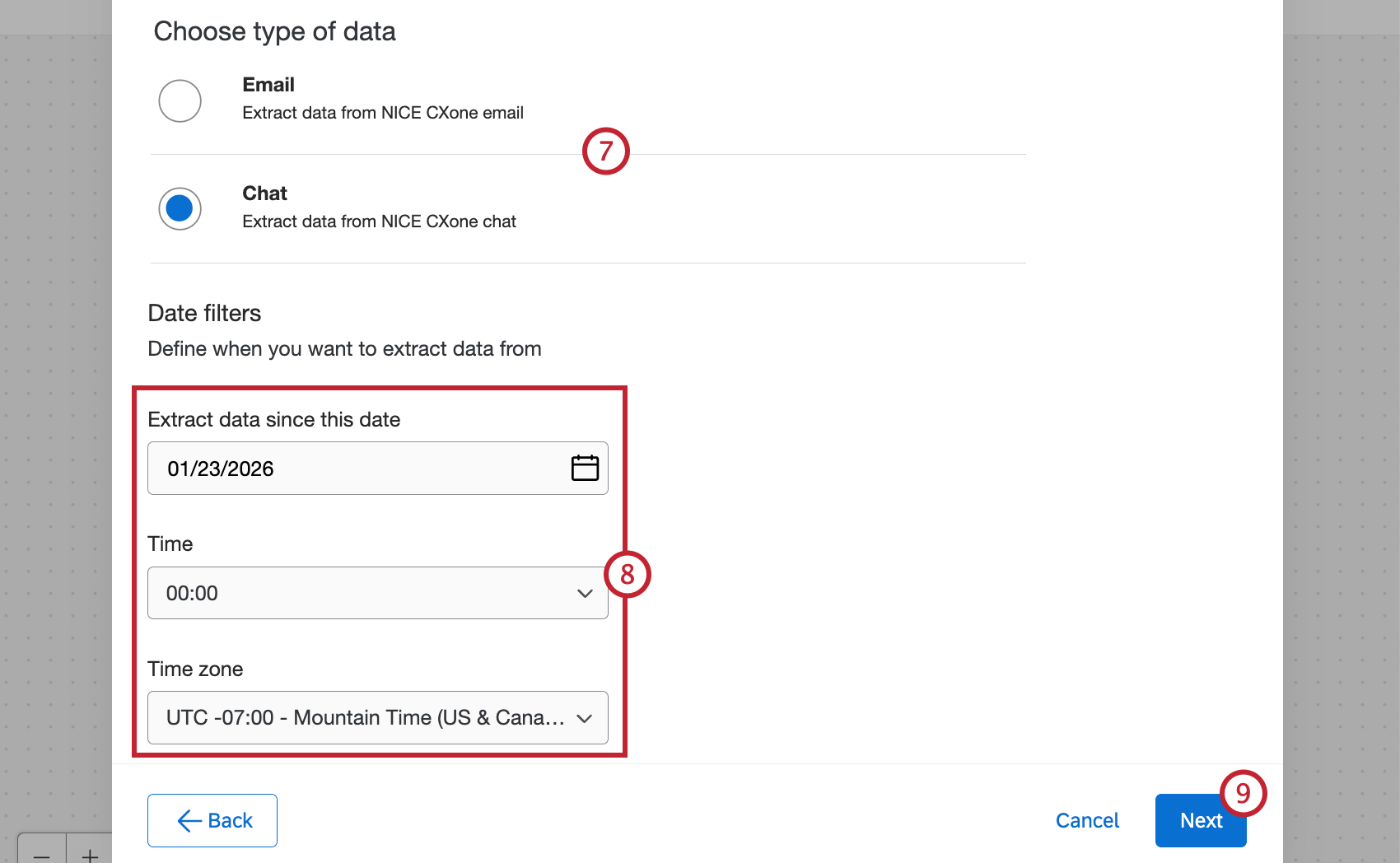Click the red circled number 8 marker
Screen dimensions: 1400x863
tap(628, 574)
